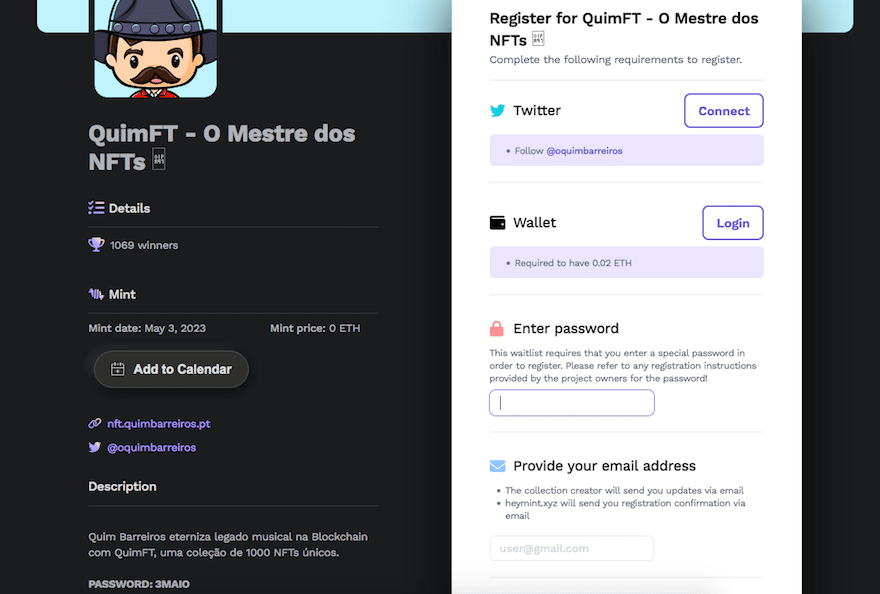This screenshot has width=880, height=594.
Task: Click the Twitter bird icon in registration
Action: [497, 111]
